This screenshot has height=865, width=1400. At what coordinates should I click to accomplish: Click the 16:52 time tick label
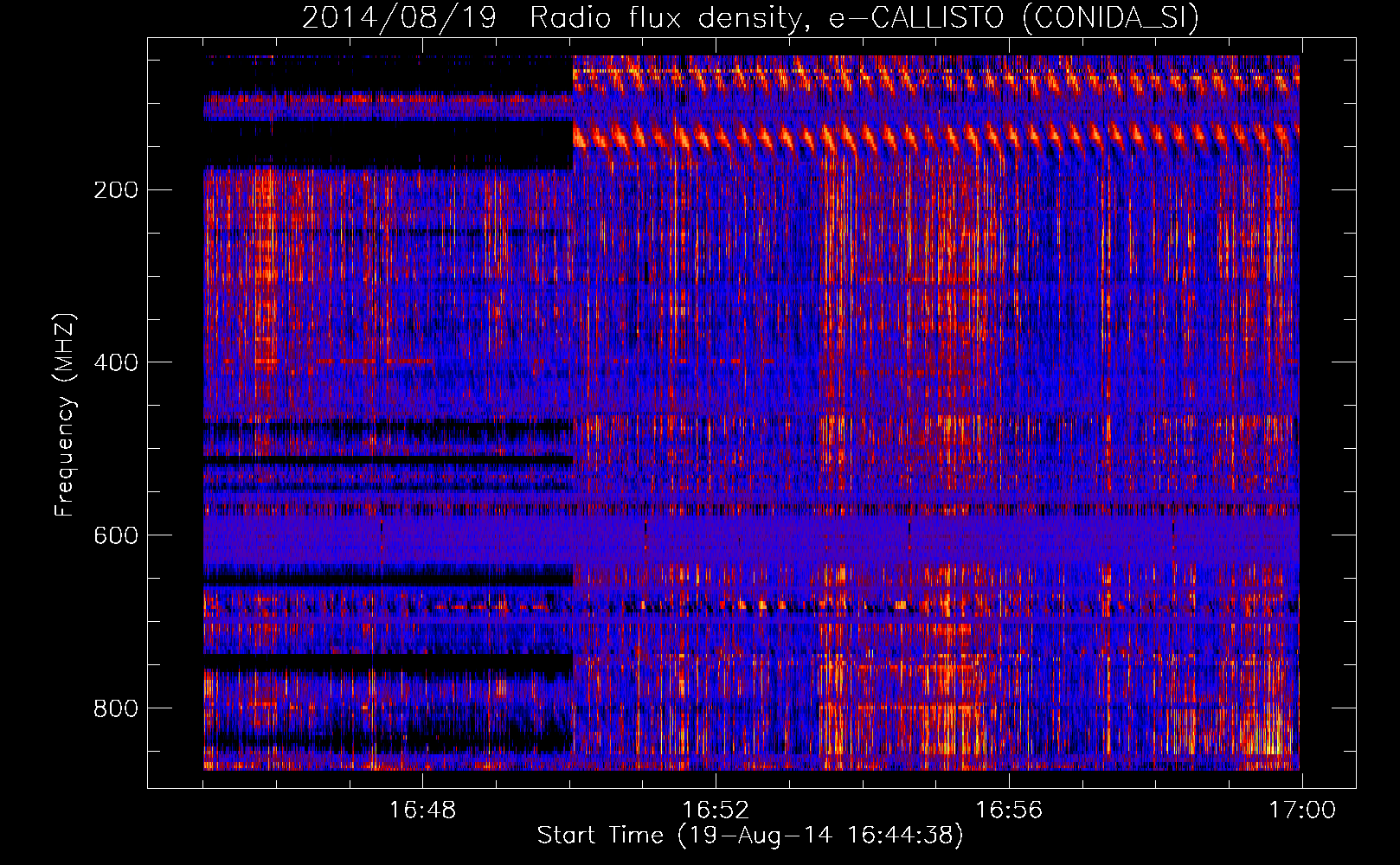point(716,811)
